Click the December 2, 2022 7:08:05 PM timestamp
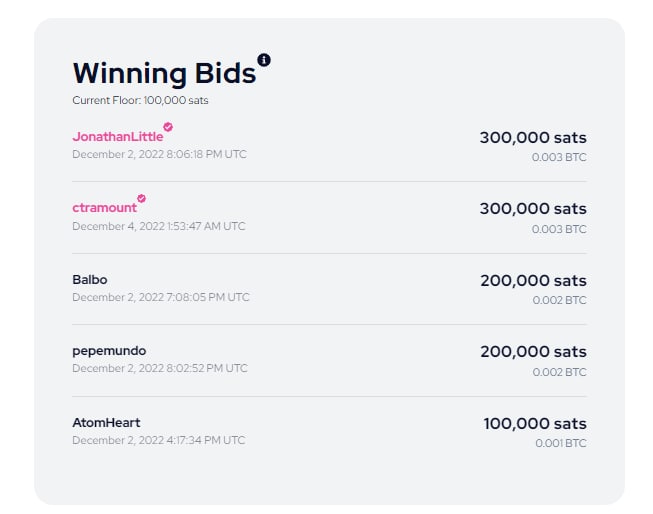Screen dimensions: 653x514 (161, 297)
